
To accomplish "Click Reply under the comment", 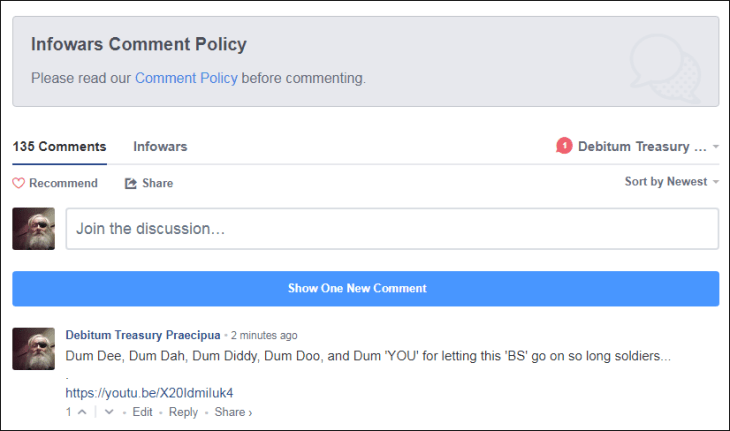I will (x=183, y=412).
